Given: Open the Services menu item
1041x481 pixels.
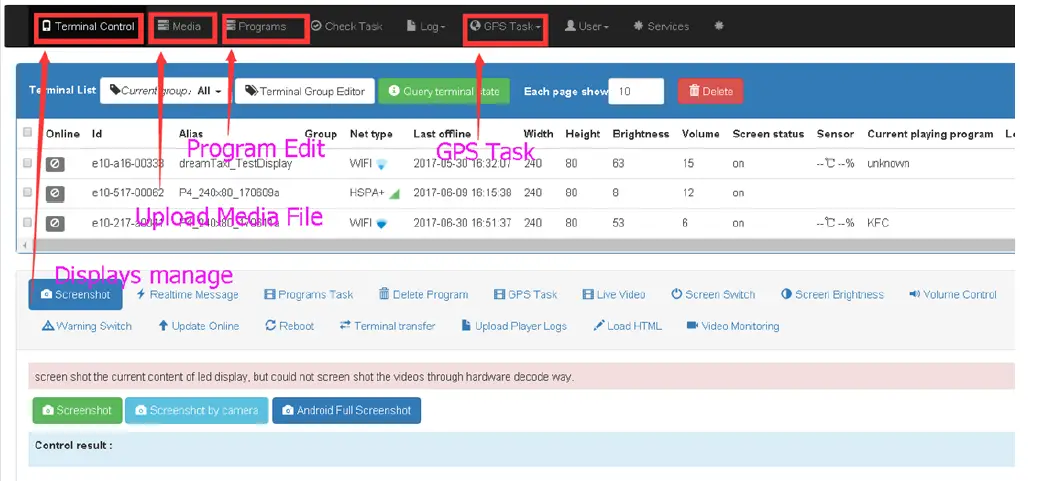Looking at the screenshot, I should click(661, 27).
